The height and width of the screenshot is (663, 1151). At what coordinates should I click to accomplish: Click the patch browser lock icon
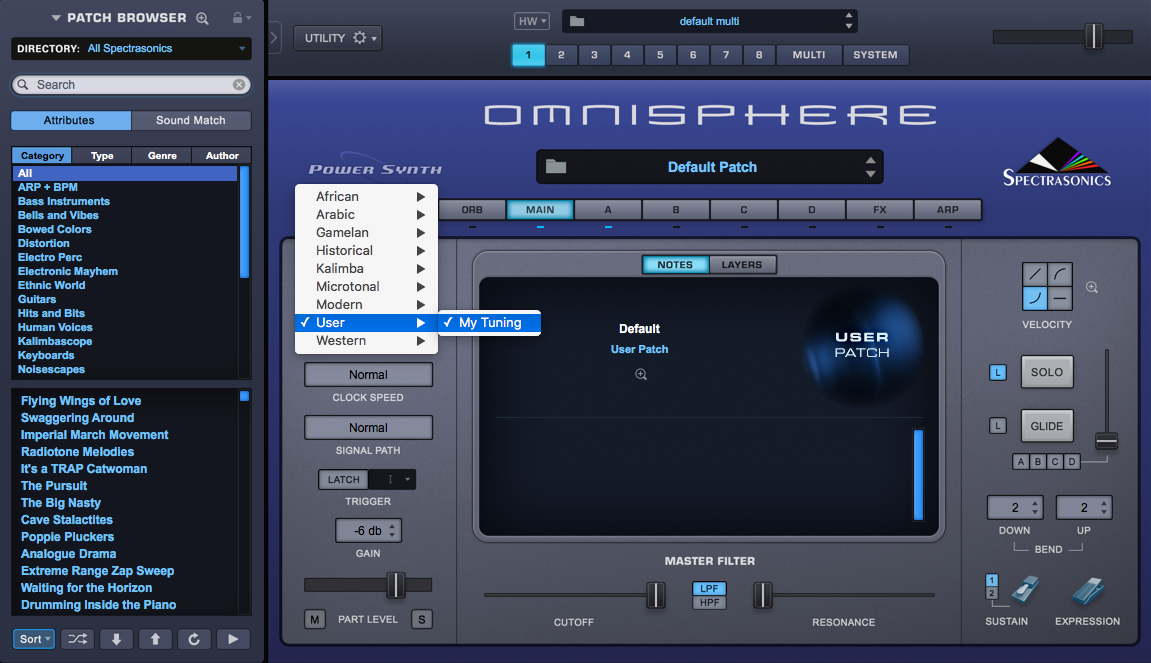click(x=237, y=18)
